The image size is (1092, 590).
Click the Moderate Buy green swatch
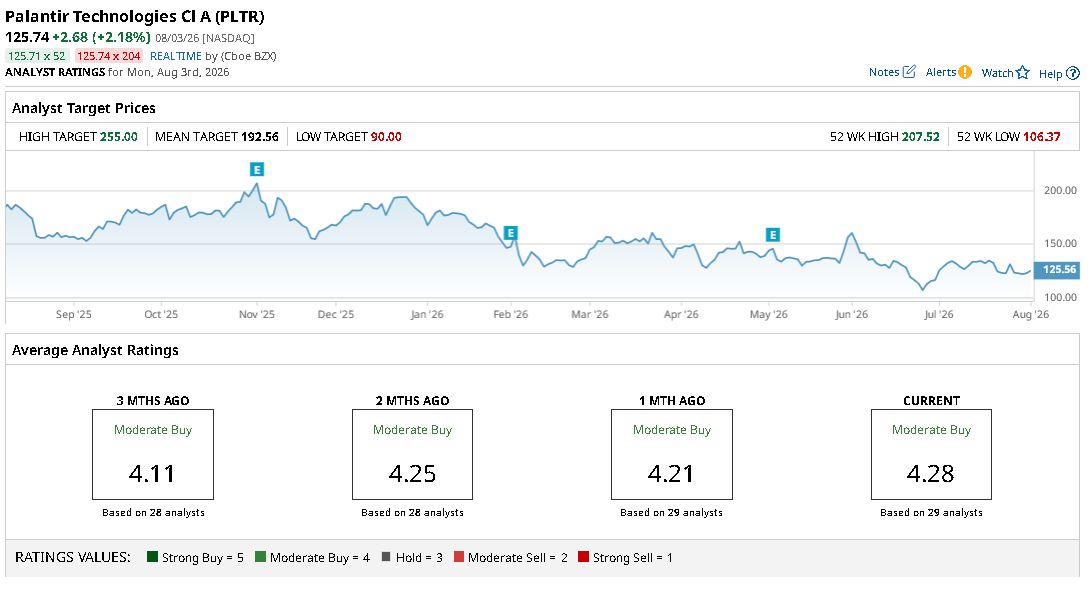pyautogui.click(x=260, y=557)
